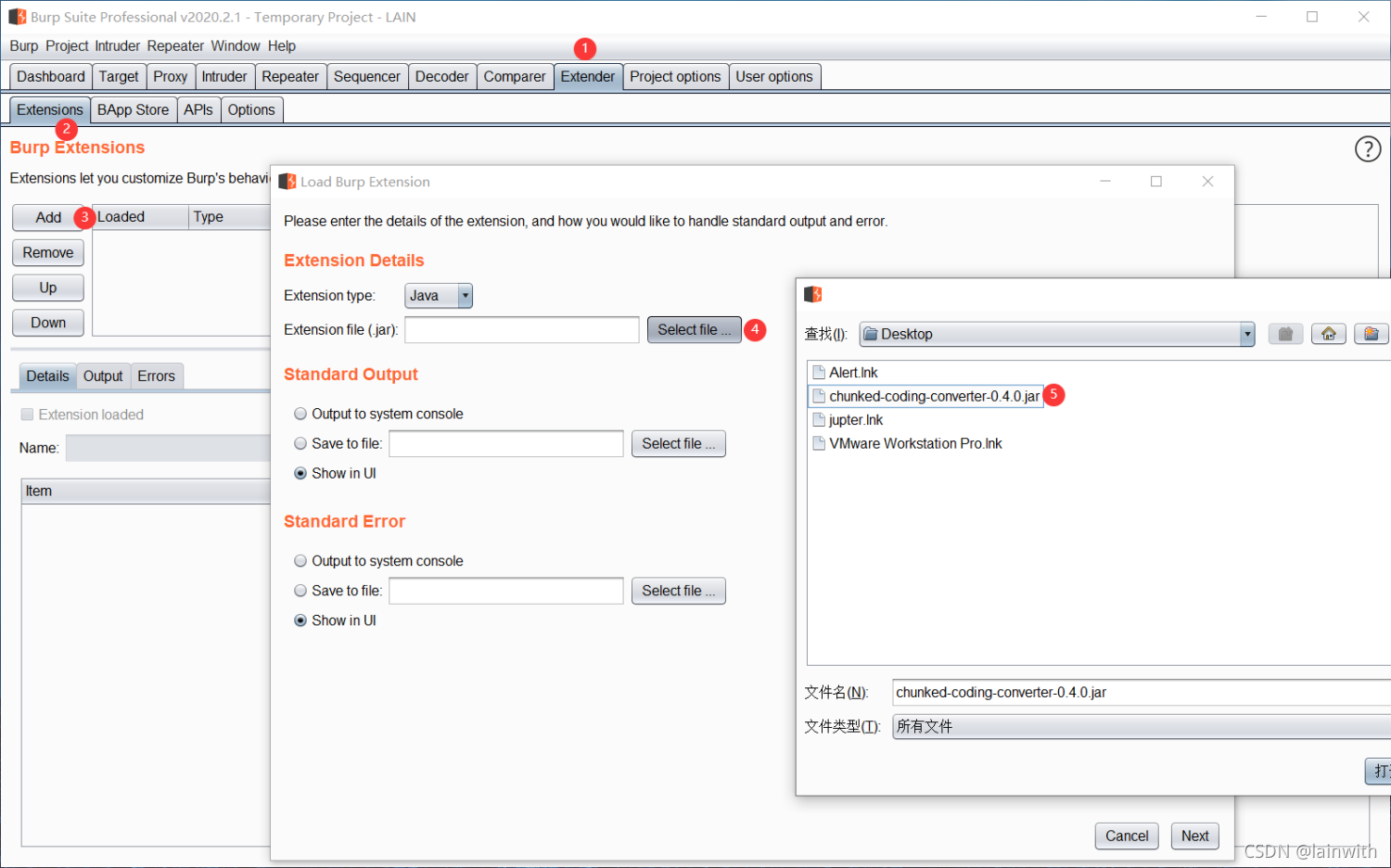Screen dimensions: 1391x868
Task: Focus the file name (文件名) input field
Action: click(1142, 693)
